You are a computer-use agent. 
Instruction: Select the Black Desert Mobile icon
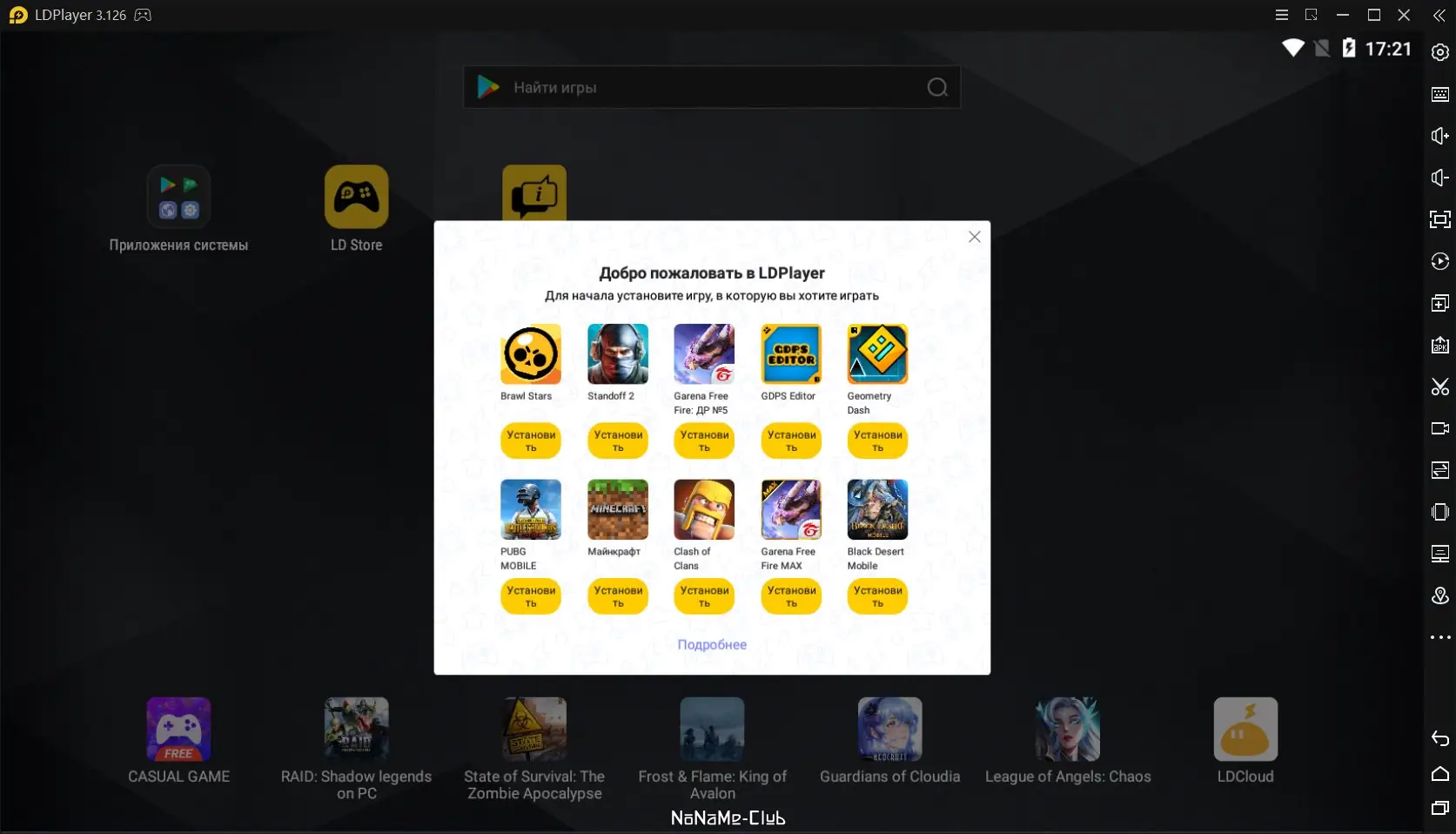coord(877,509)
